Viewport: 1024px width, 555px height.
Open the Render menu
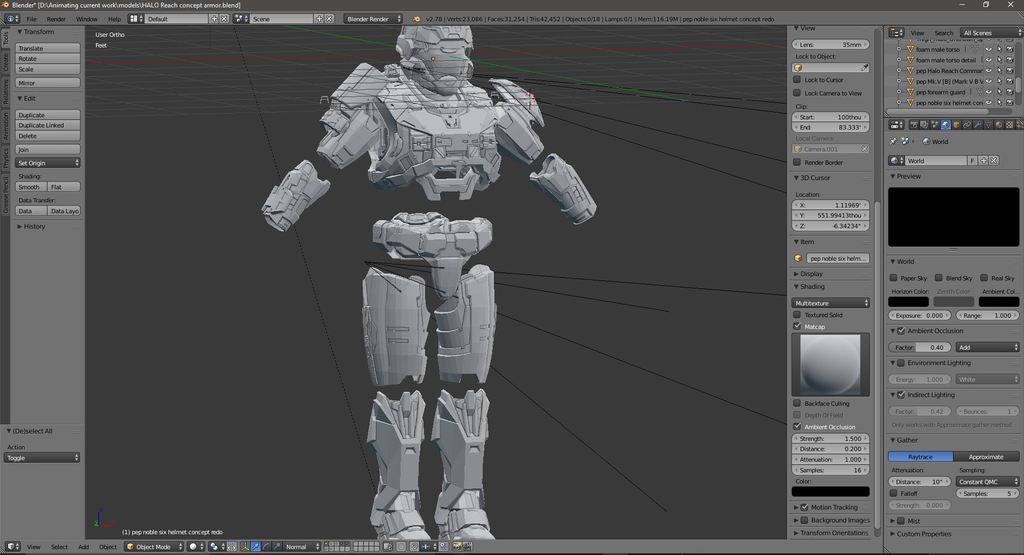[x=56, y=19]
